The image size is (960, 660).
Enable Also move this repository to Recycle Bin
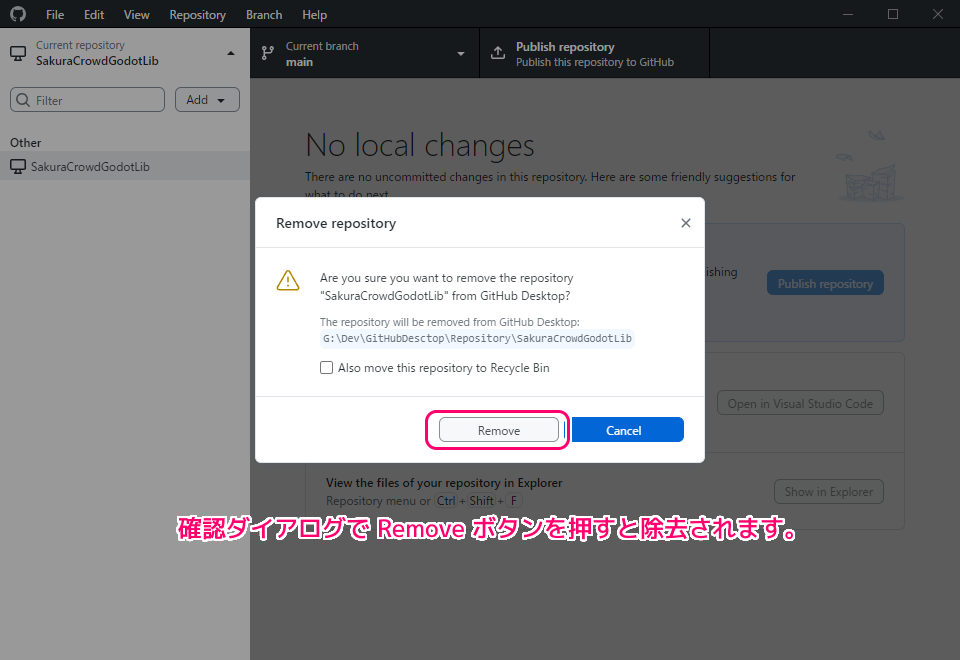326,367
